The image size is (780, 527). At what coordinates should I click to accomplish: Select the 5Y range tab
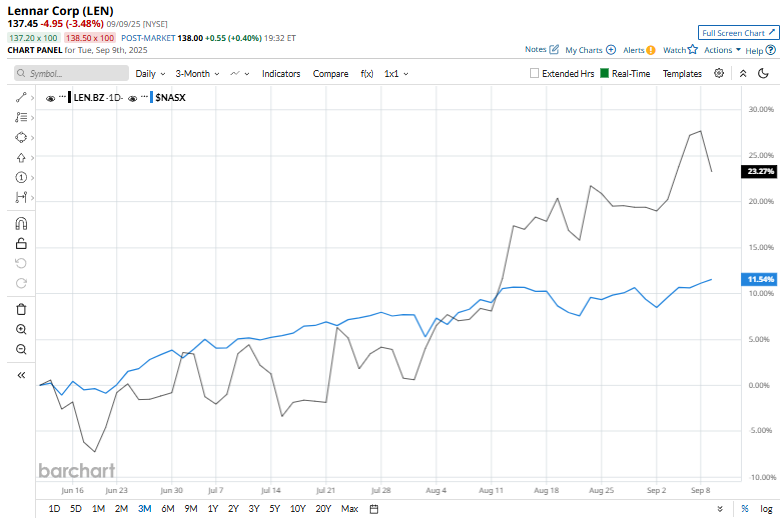(275, 509)
